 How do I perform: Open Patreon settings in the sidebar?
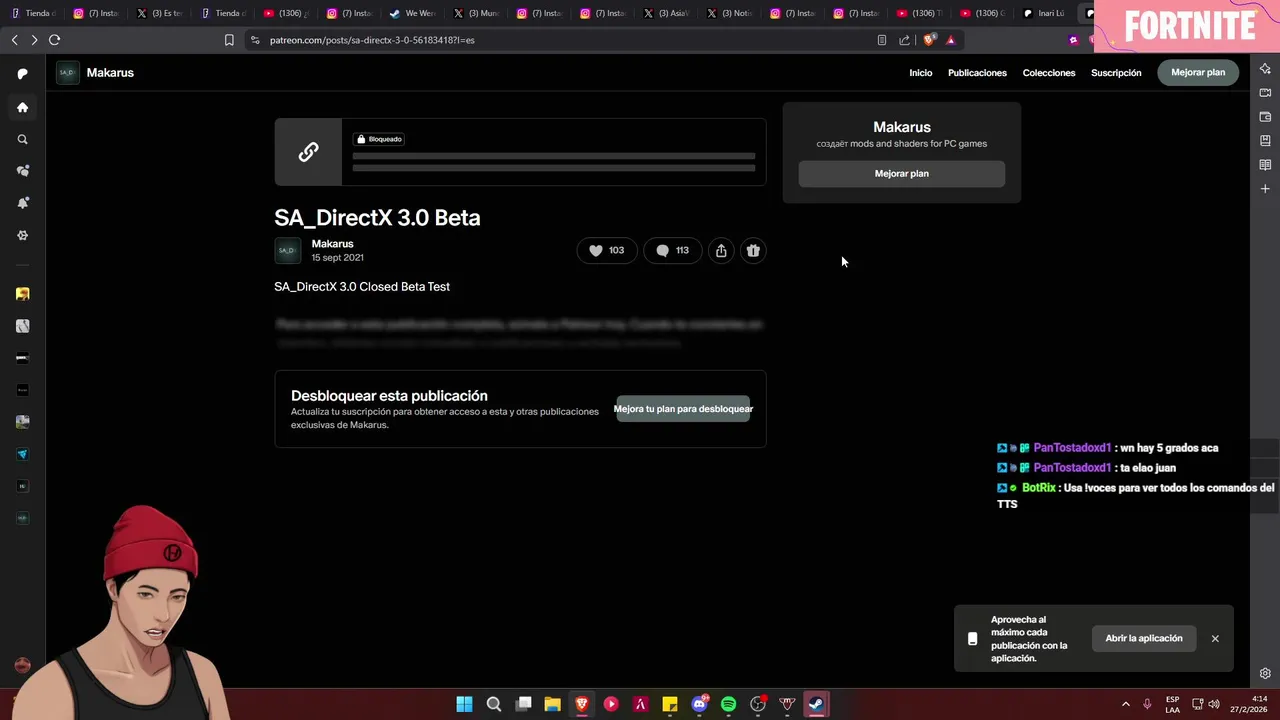pos(22,235)
